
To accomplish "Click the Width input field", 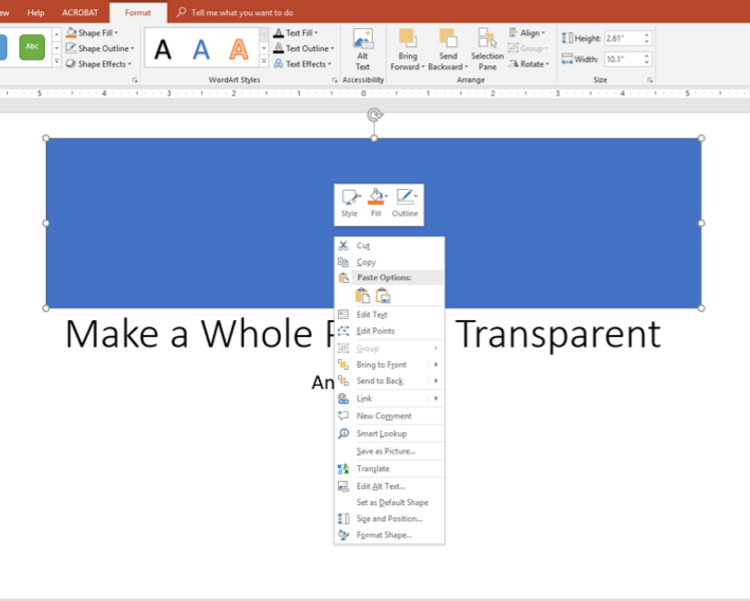I will [x=623, y=59].
